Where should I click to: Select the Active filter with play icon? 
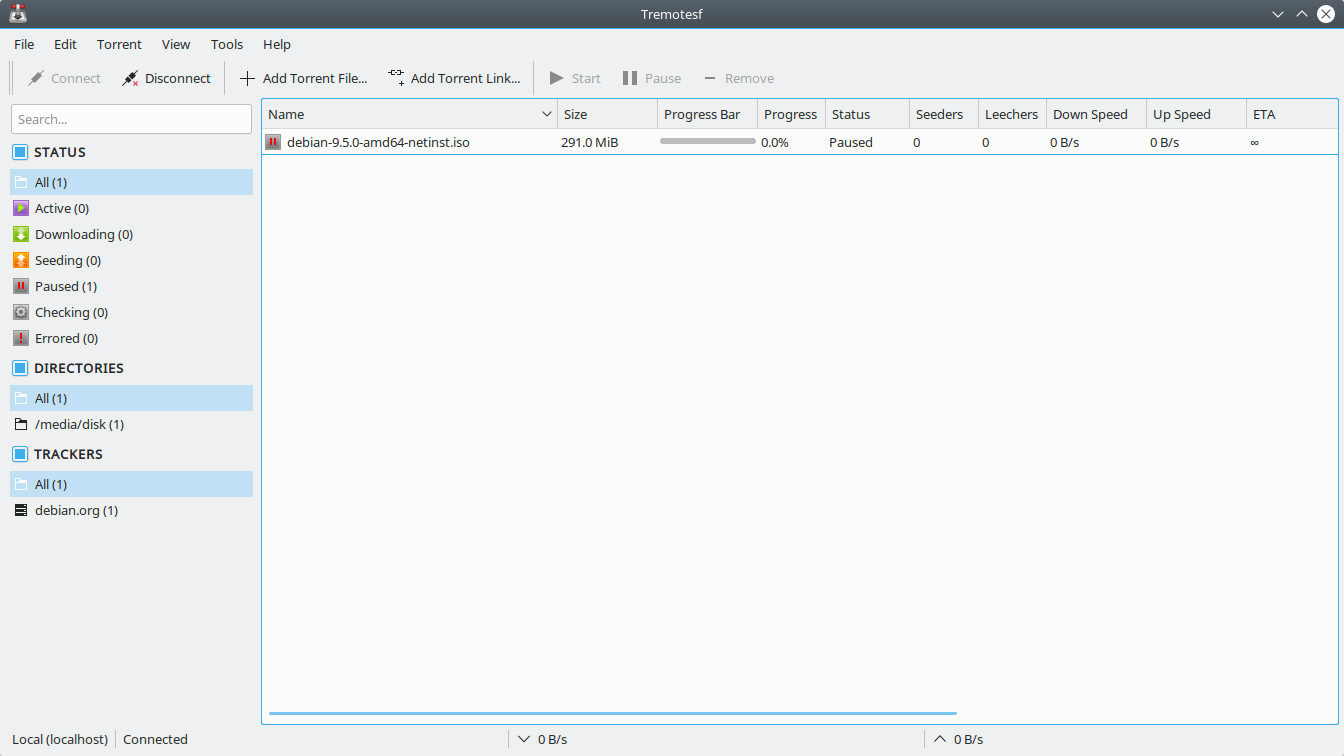(x=21, y=208)
